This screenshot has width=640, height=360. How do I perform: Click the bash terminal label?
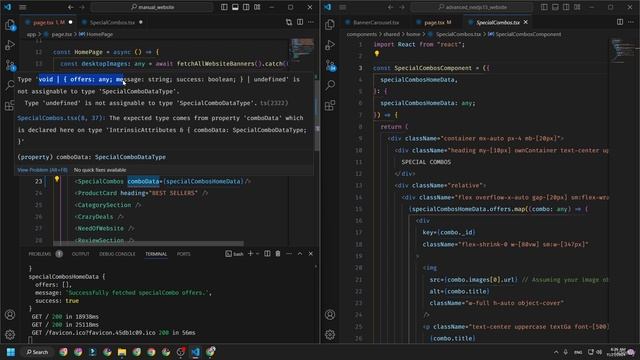tap(234, 254)
